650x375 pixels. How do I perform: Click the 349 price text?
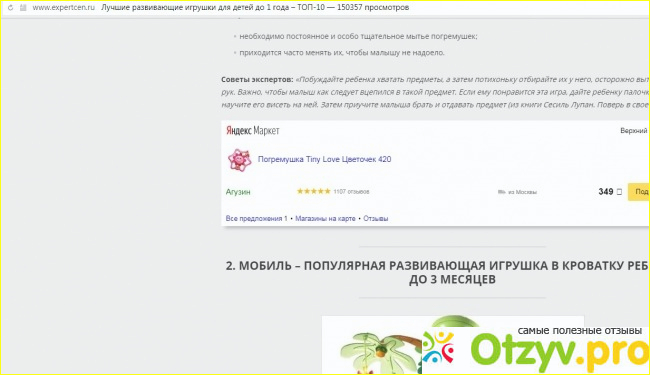point(606,191)
